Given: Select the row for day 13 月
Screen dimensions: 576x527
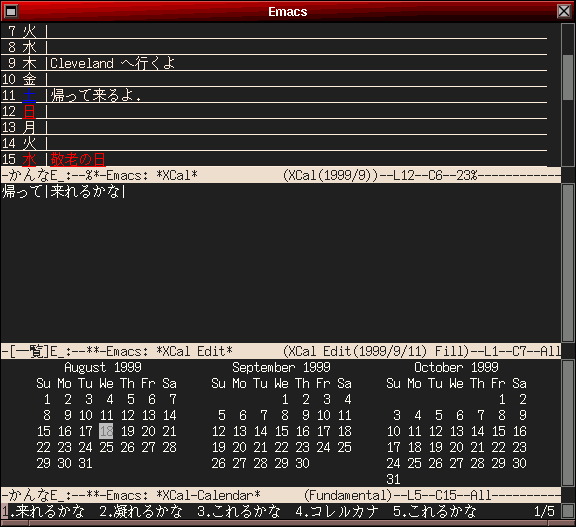Looking at the screenshot, I should [274, 127].
